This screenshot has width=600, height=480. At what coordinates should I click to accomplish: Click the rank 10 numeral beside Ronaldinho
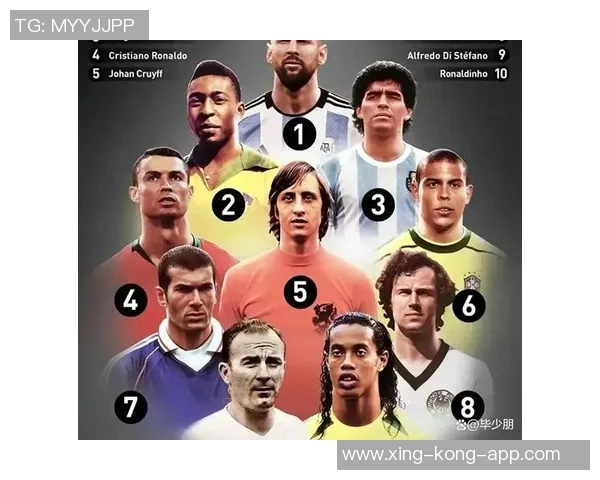pos(501,73)
